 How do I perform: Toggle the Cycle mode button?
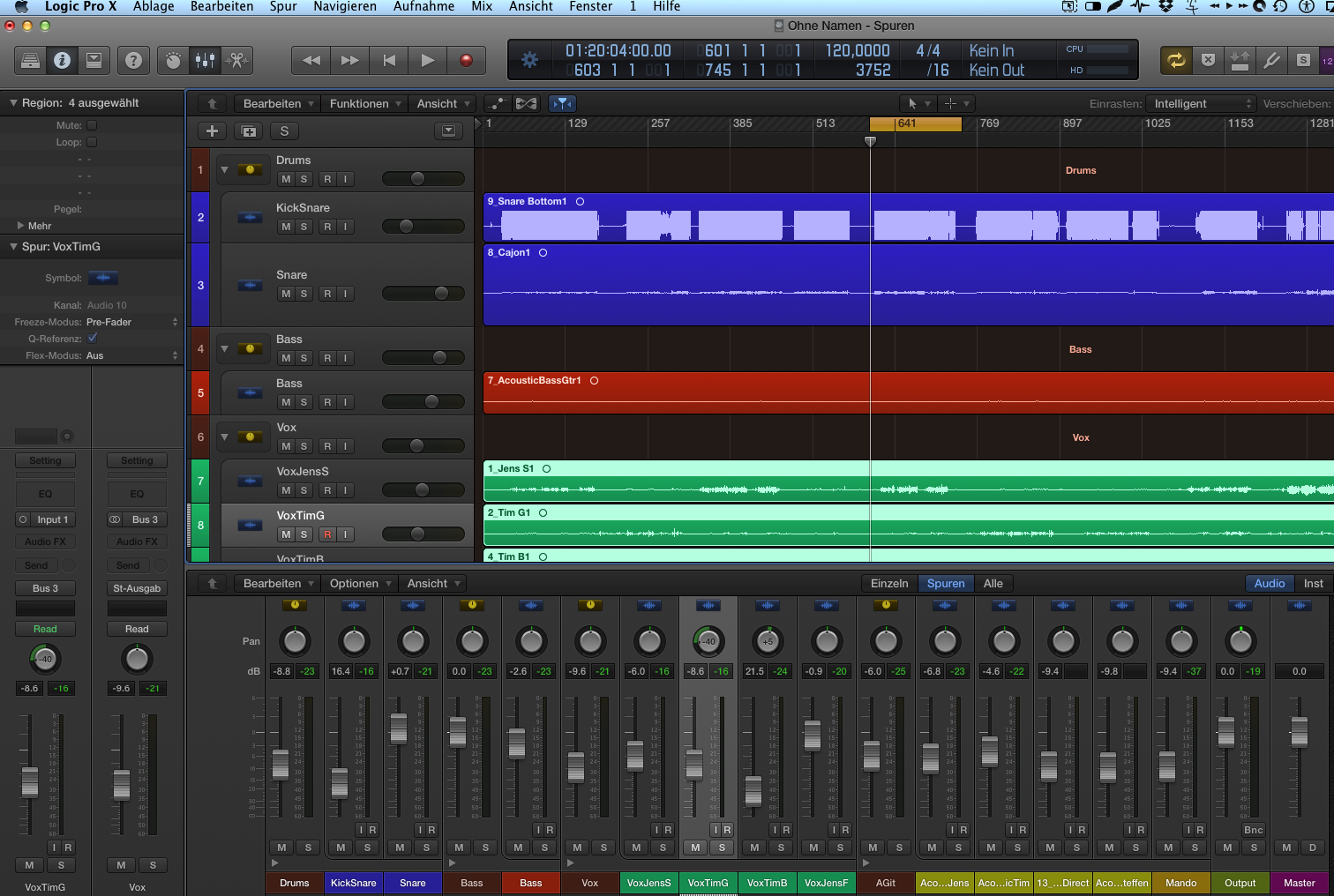[x=1176, y=60]
